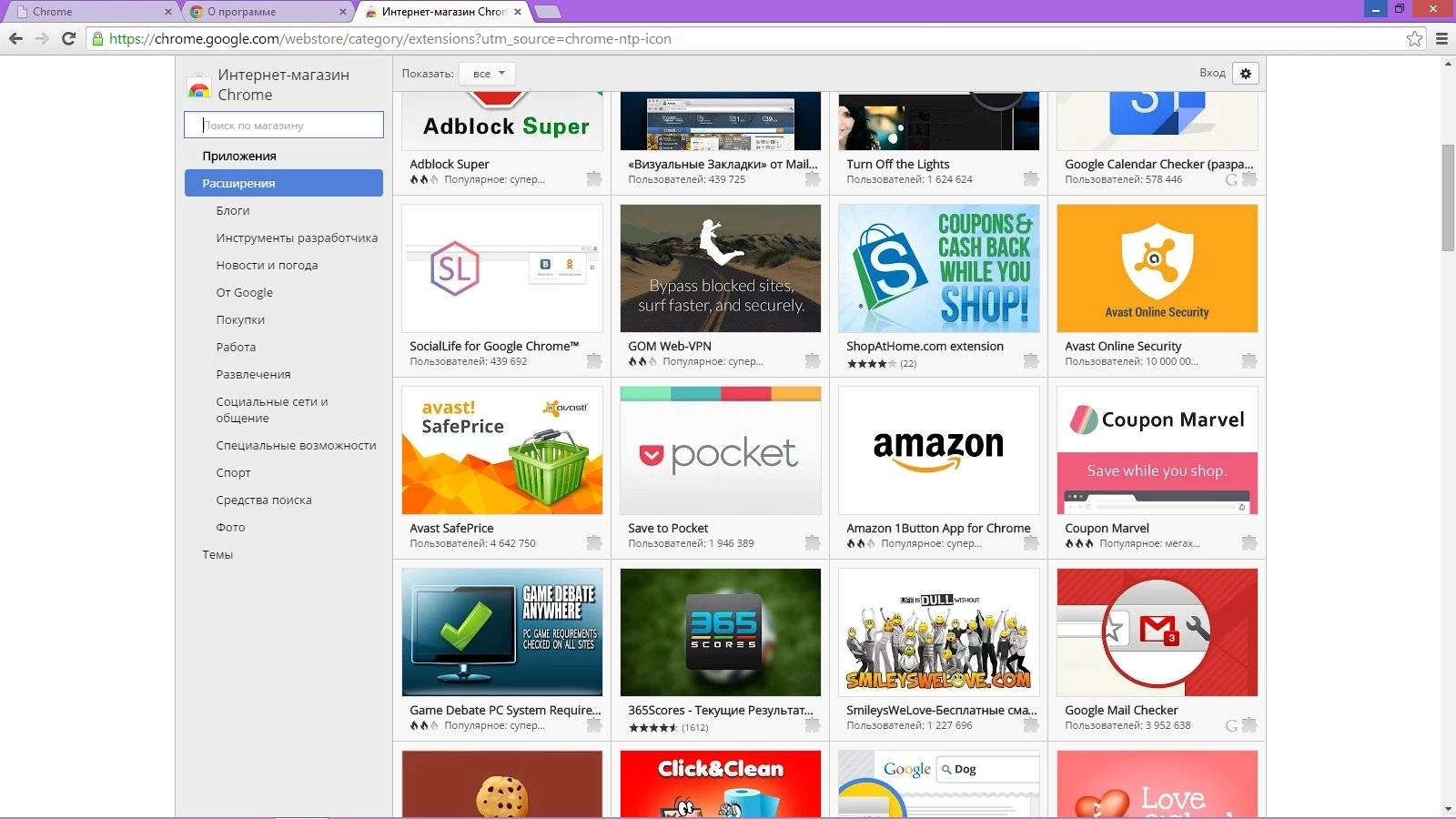Click the secure padlock in the address bar

[x=97, y=38]
